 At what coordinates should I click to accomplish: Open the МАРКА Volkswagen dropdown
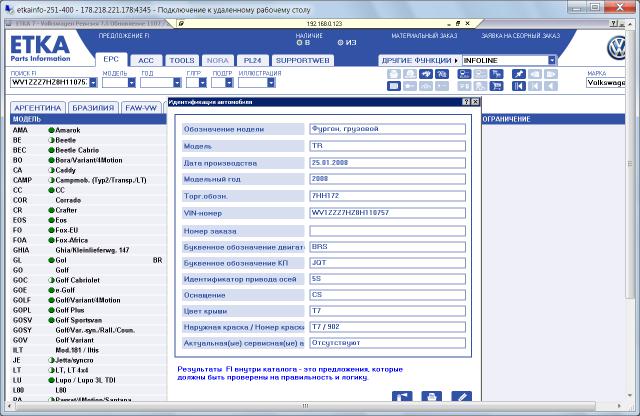[x=606, y=83]
